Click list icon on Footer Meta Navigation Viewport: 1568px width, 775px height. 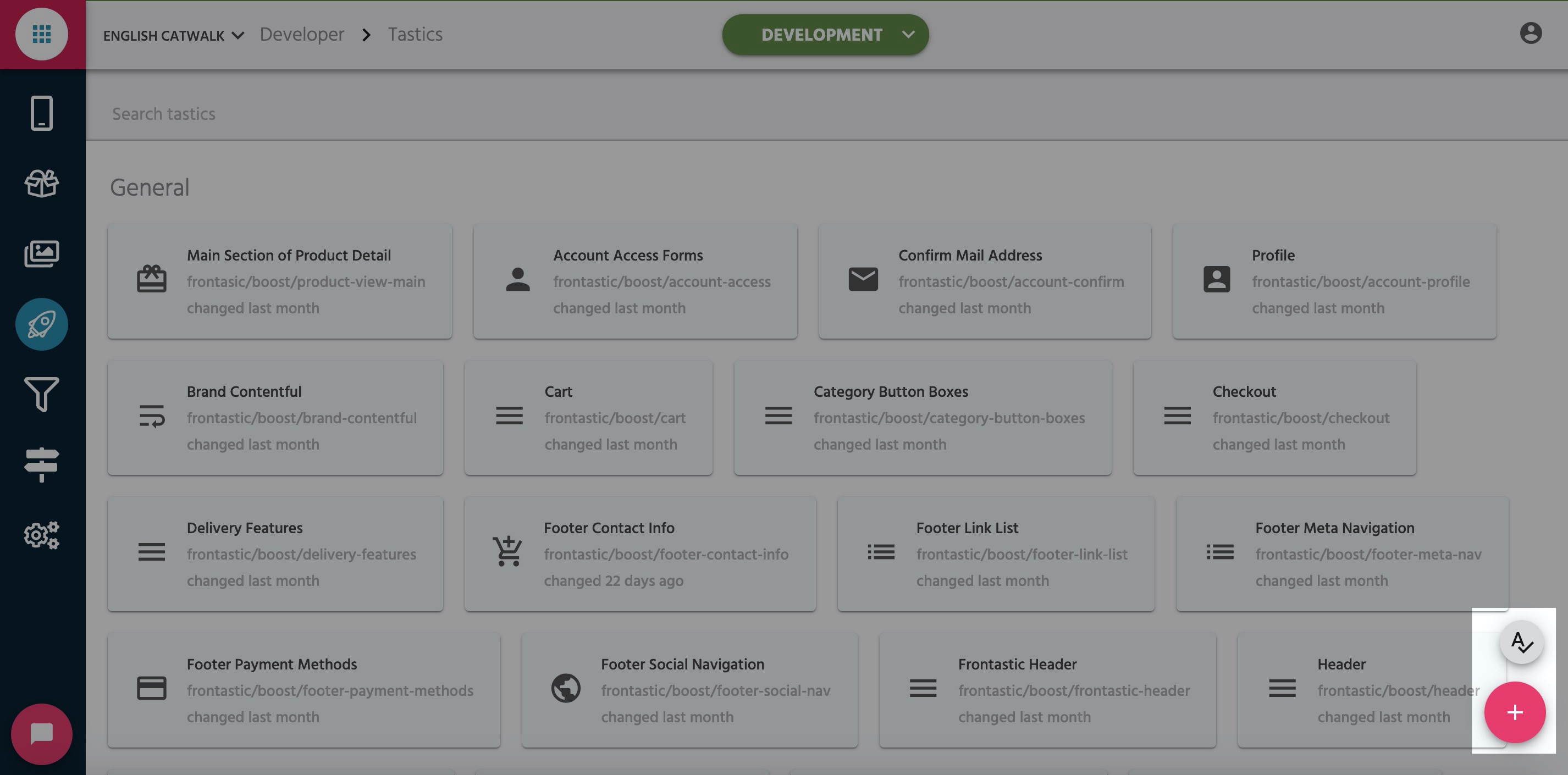[x=1220, y=552]
